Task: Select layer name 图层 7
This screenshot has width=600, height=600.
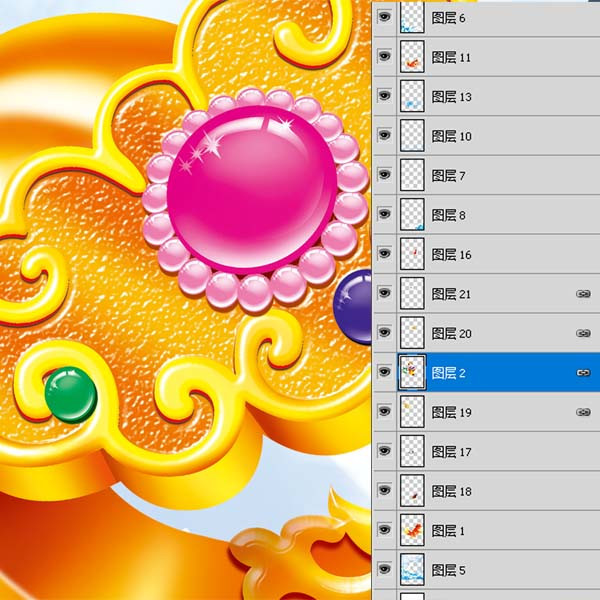Action: pyautogui.click(x=448, y=176)
